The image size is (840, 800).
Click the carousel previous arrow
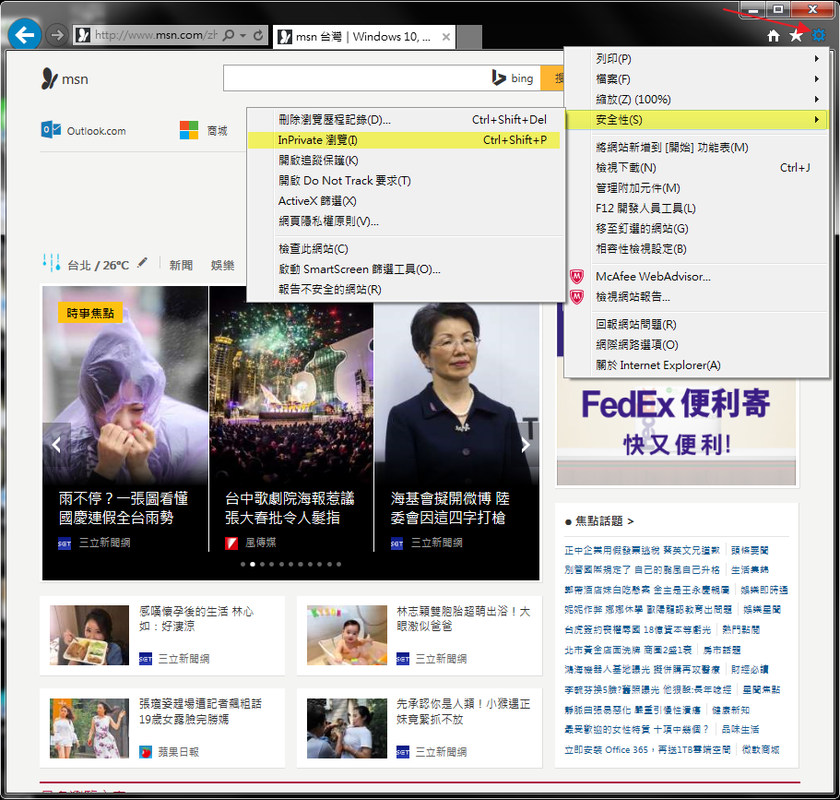tap(56, 444)
